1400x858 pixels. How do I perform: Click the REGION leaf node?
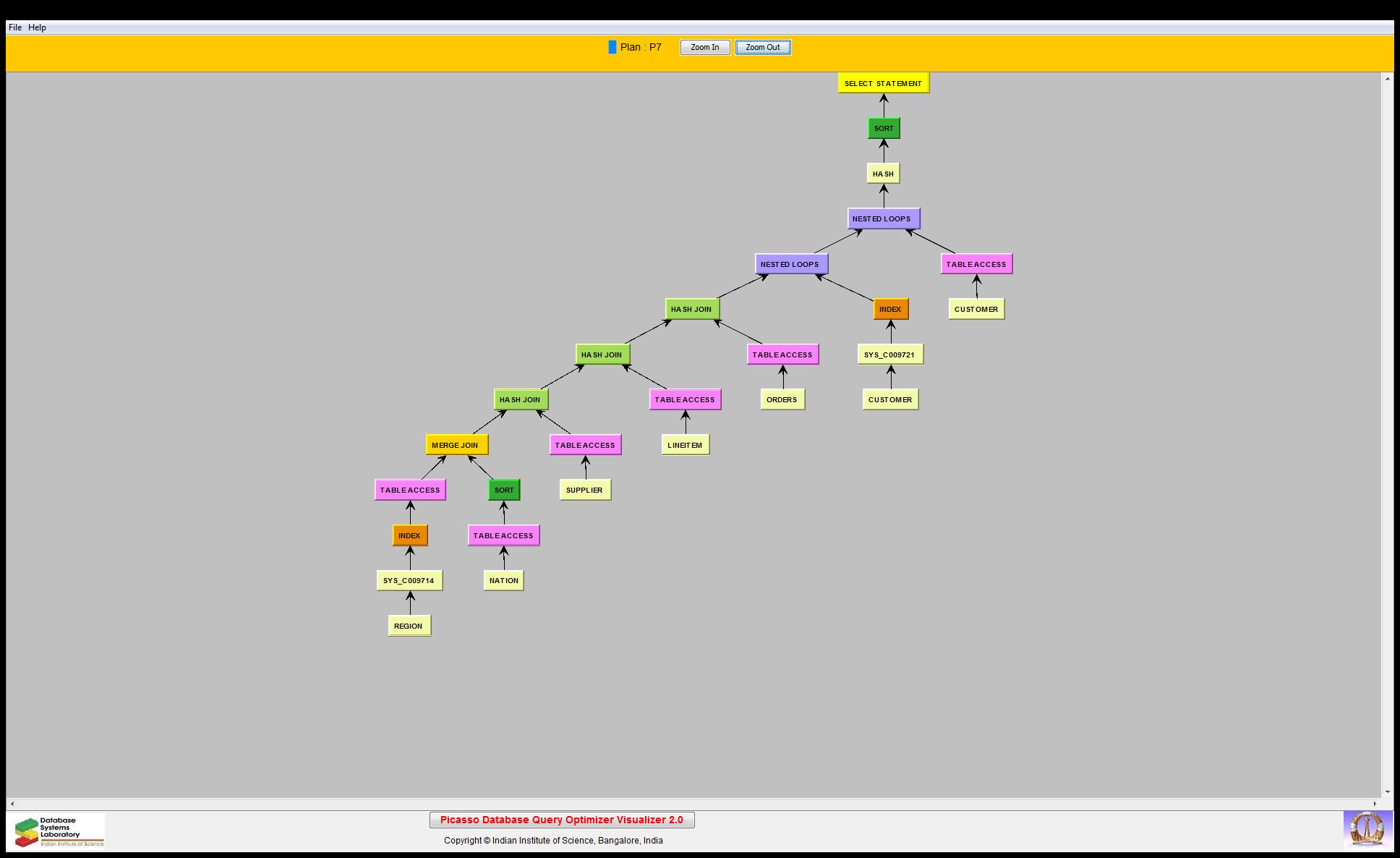[x=409, y=626]
